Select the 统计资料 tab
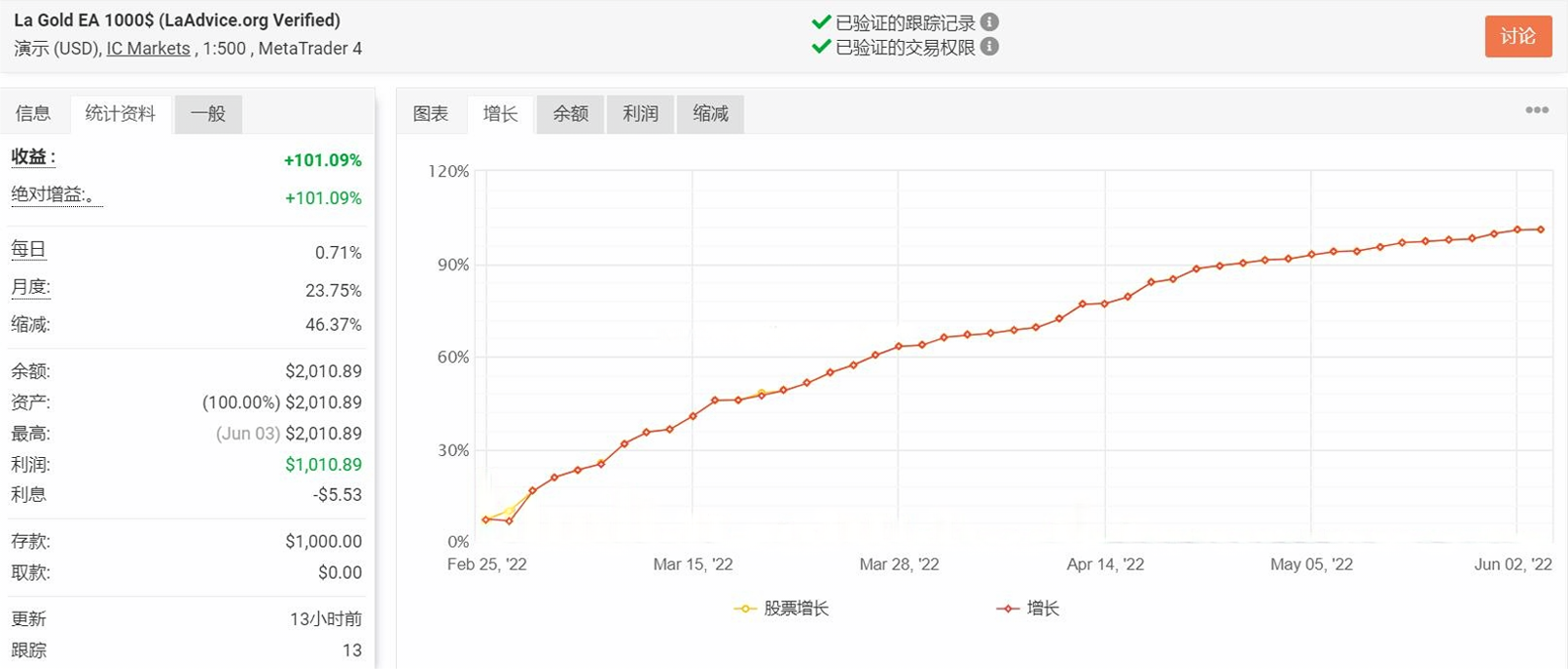This screenshot has height=669, width=1568. click(121, 114)
